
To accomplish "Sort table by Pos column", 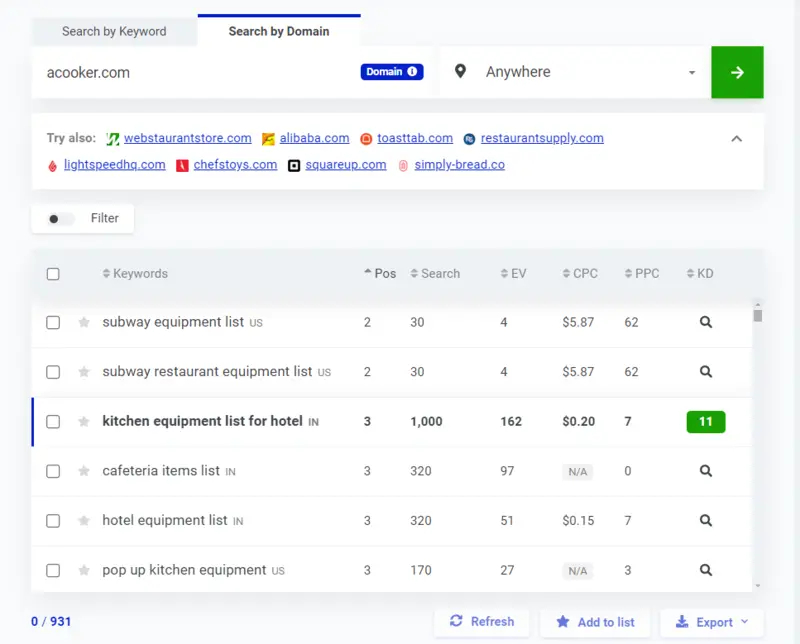I will [380, 274].
